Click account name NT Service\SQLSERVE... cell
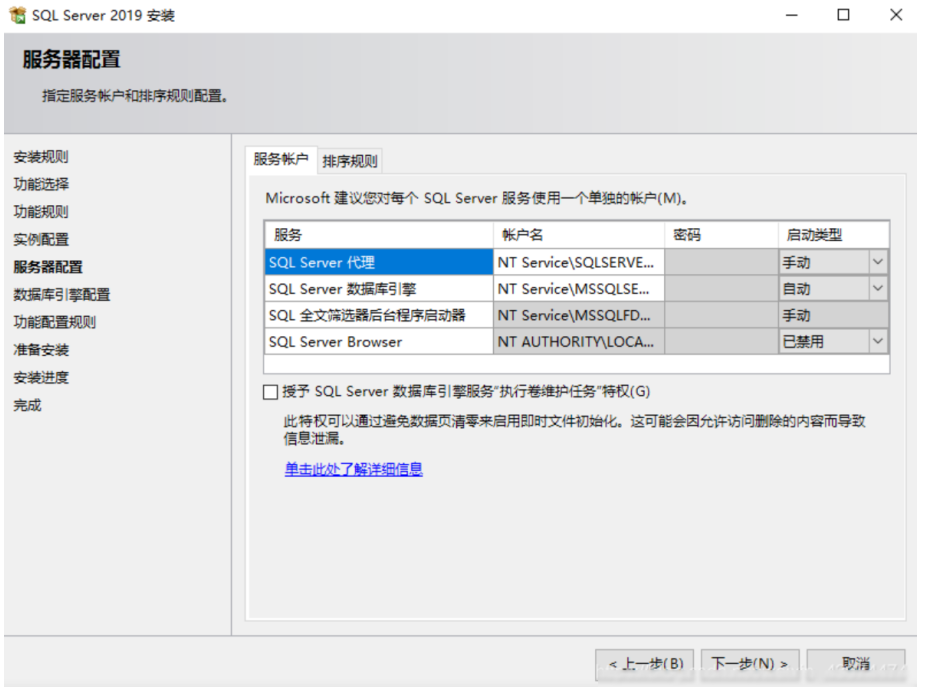 579,262
